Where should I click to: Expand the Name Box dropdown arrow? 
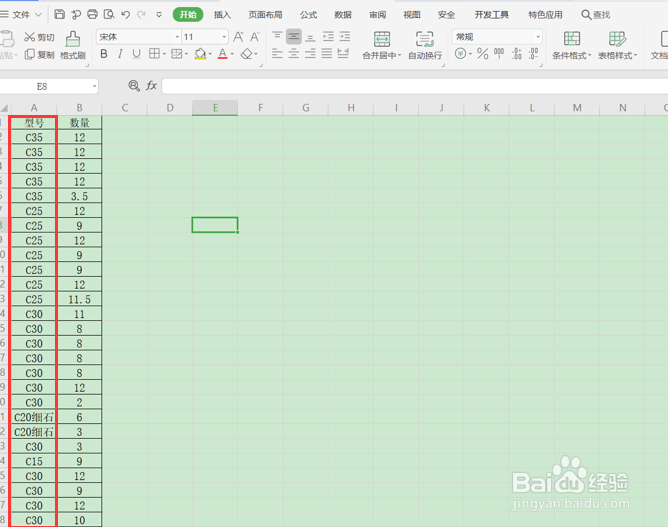[x=94, y=86]
